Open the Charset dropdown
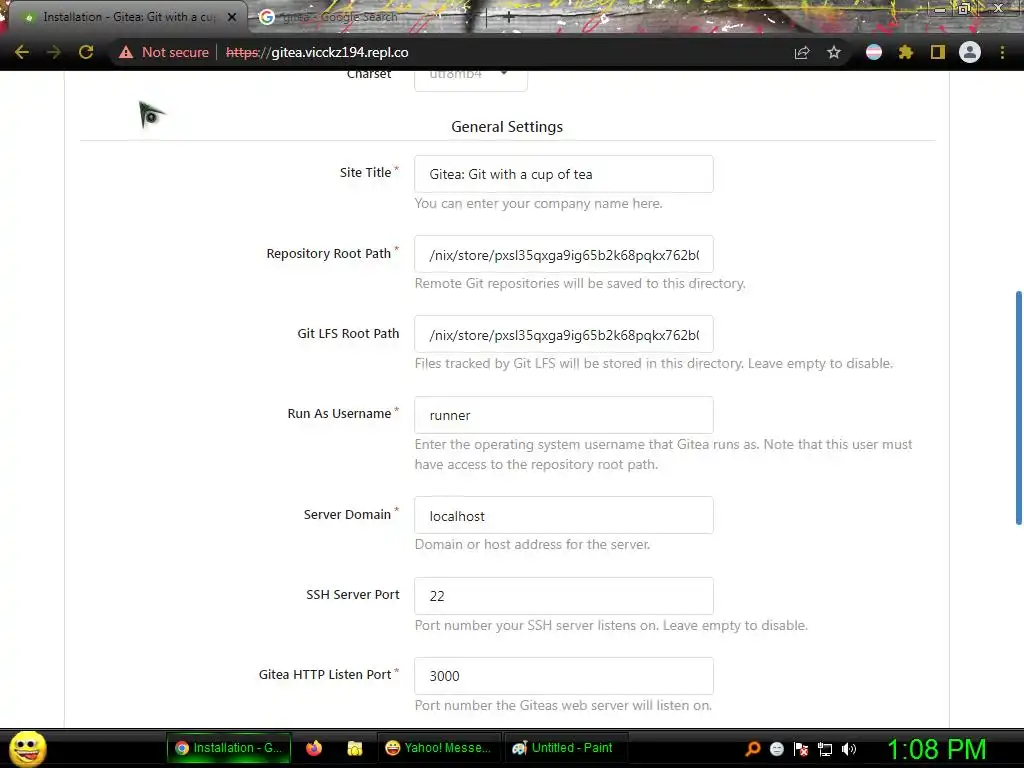Image resolution: width=1024 pixels, height=768 pixels. pos(471,78)
